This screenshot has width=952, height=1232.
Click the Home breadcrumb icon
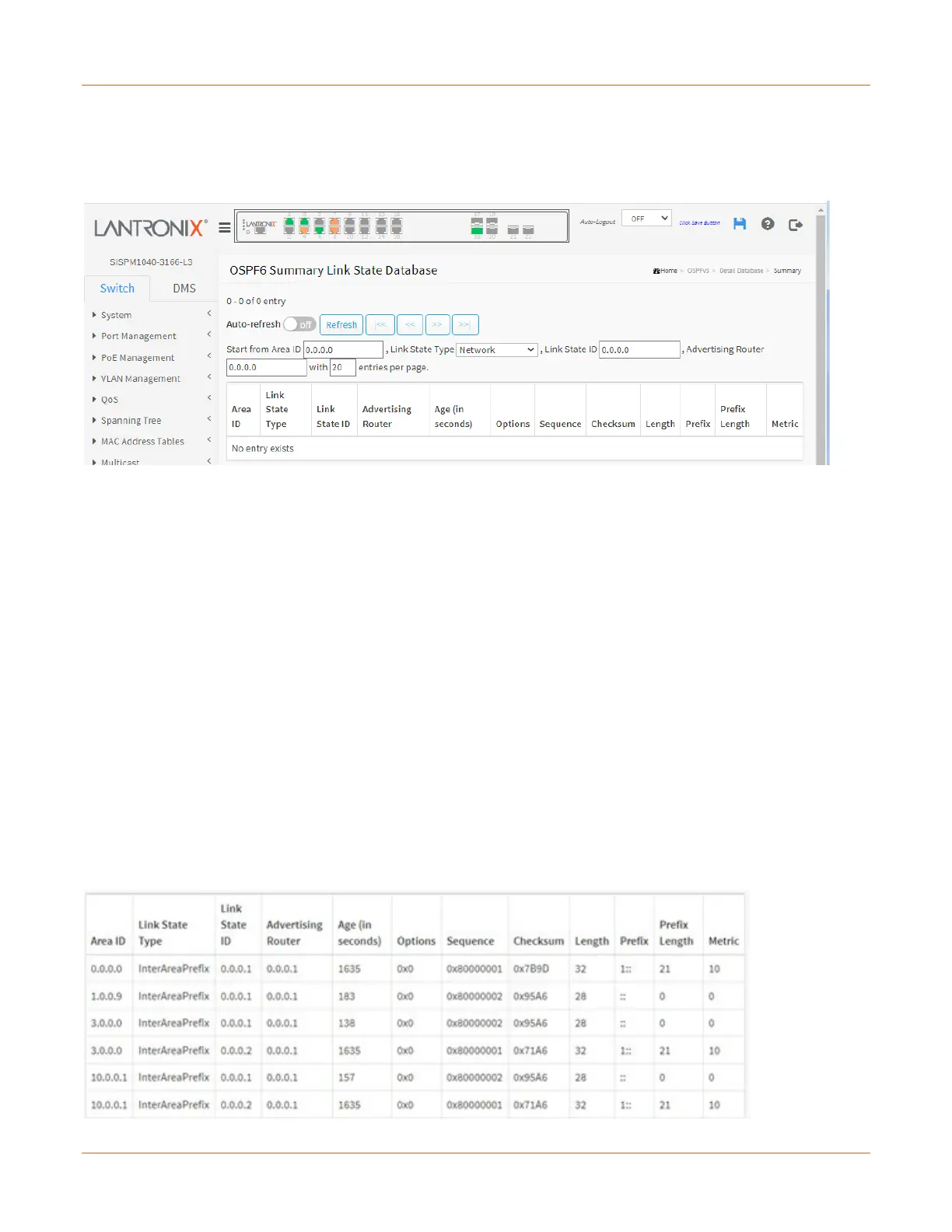click(x=656, y=271)
